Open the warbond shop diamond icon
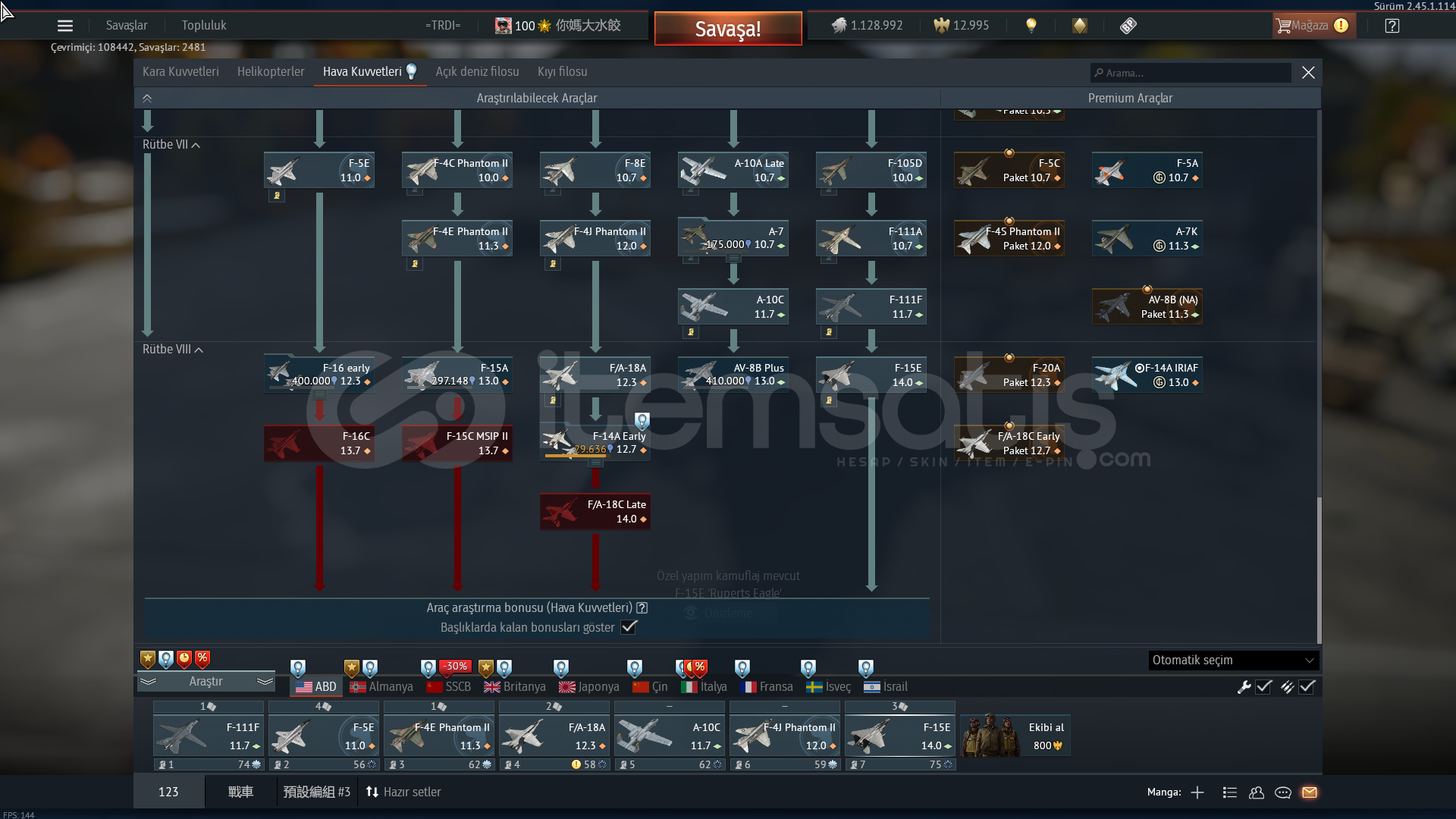The image size is (1456, 819). point(1079,26)
